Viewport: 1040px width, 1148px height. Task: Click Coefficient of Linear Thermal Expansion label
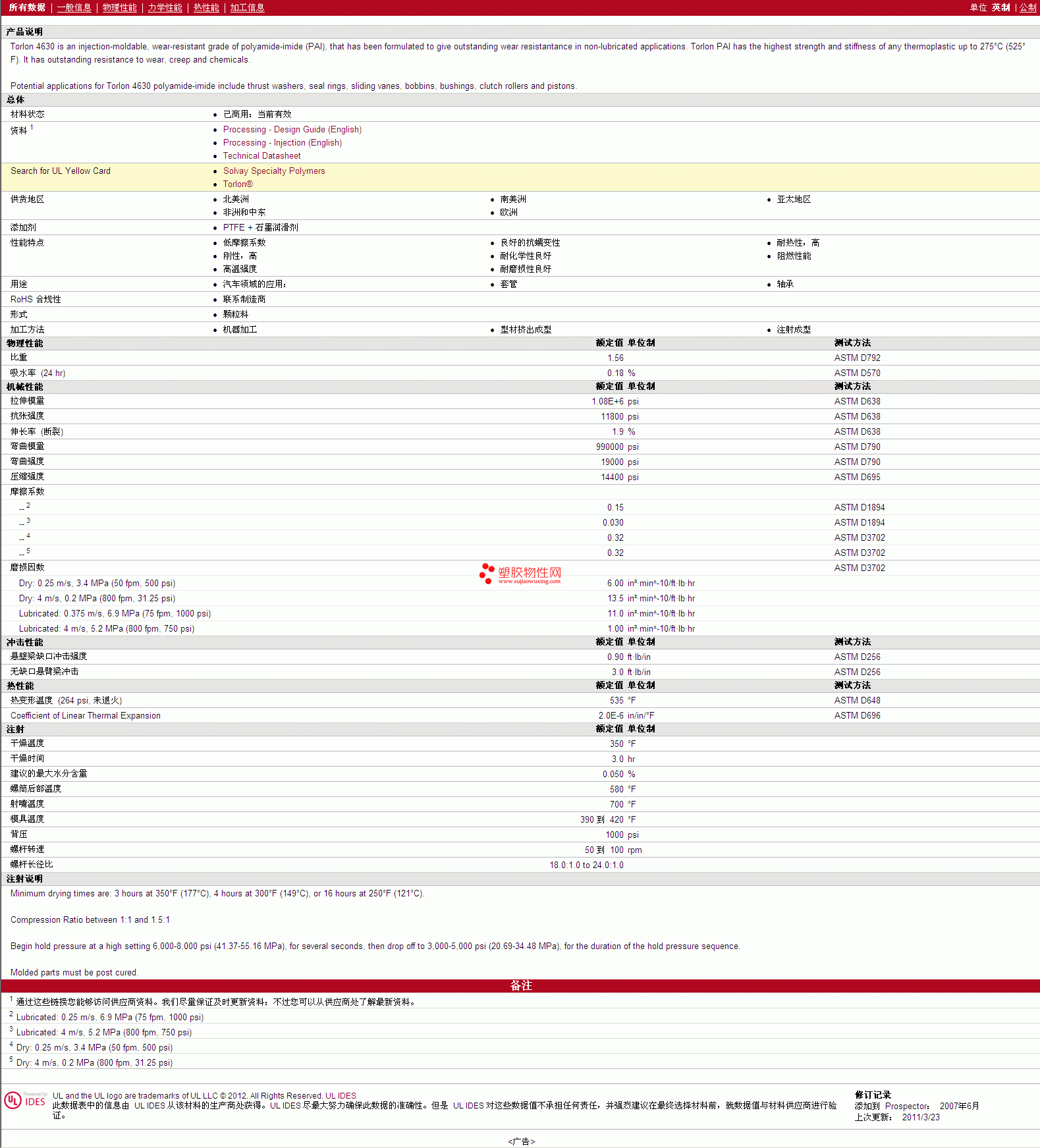point(86,716)
